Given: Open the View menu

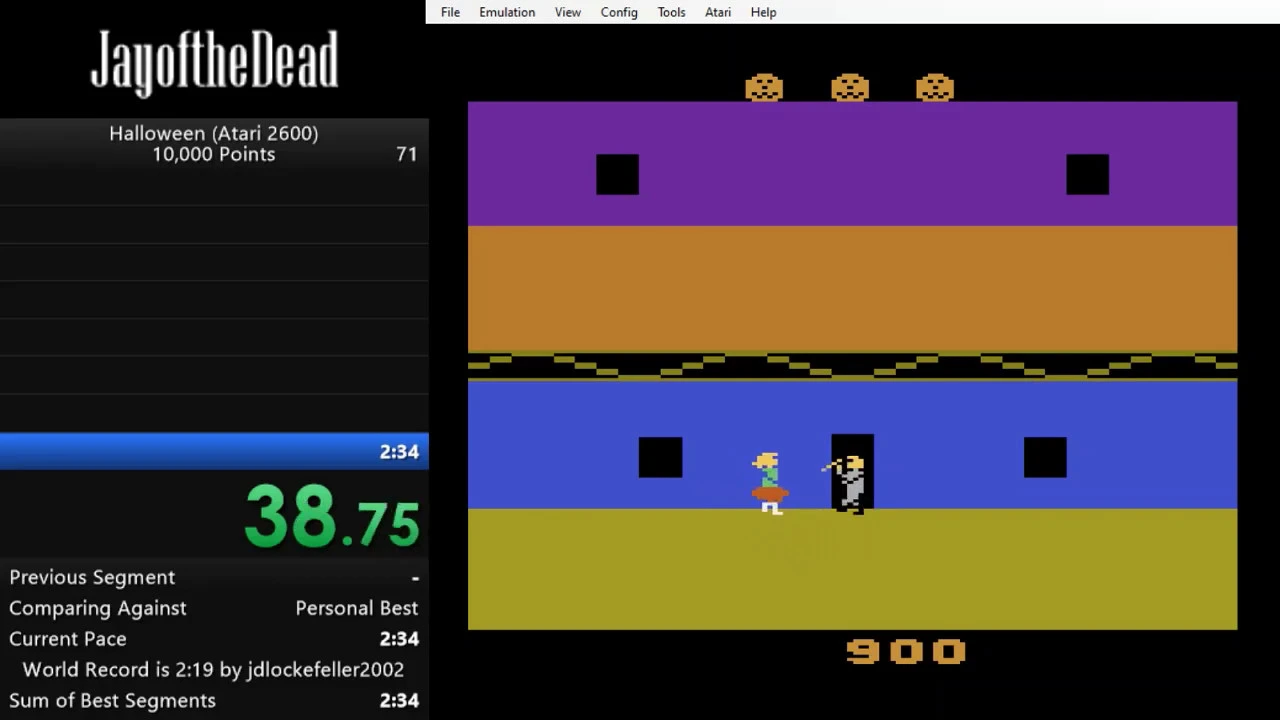Looking at the screenshot, I should 568,12.
